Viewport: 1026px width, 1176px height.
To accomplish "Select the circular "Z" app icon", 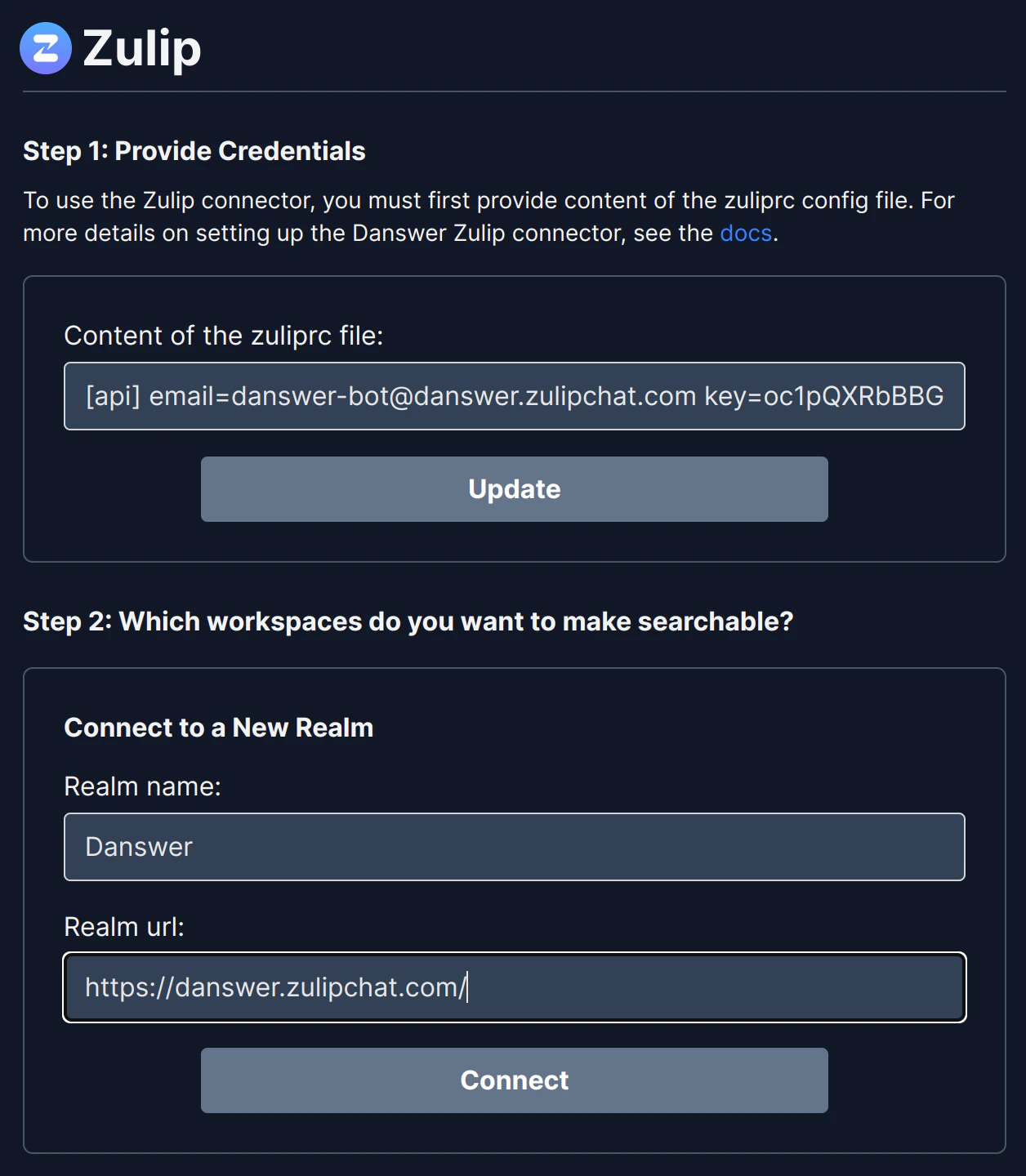I will pos(45,49).
